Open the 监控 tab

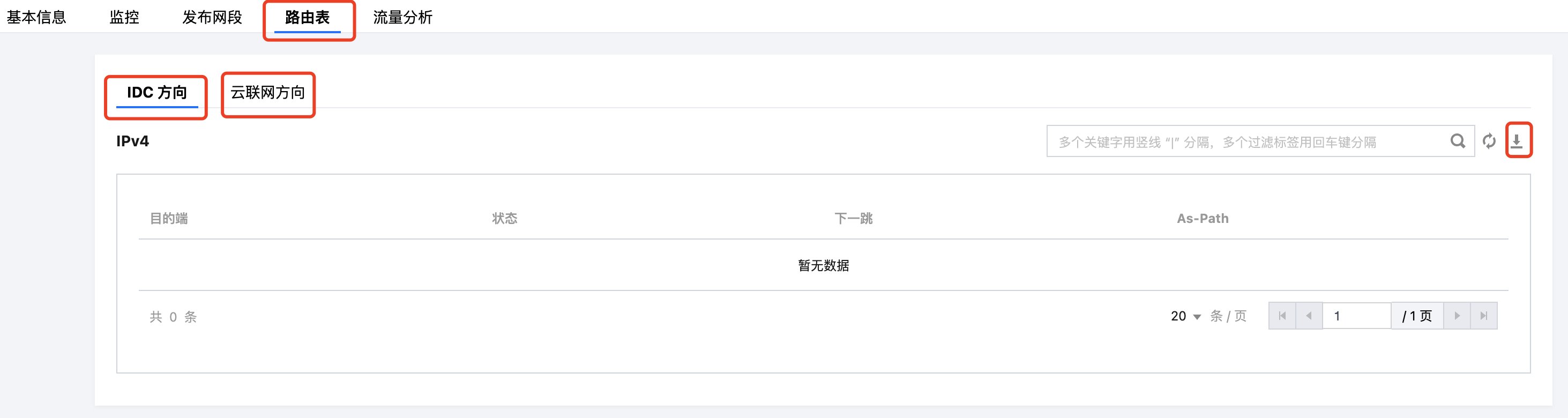[x=124, y=17]
